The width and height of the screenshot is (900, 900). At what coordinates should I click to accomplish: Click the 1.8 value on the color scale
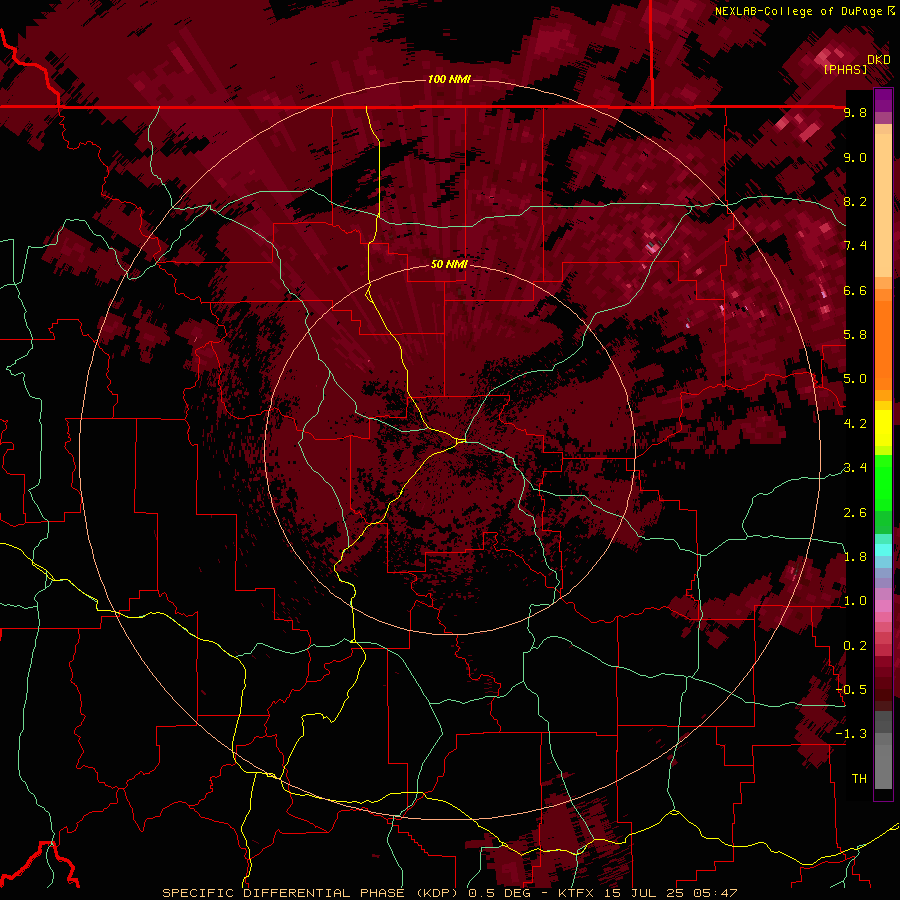[855, 557]
